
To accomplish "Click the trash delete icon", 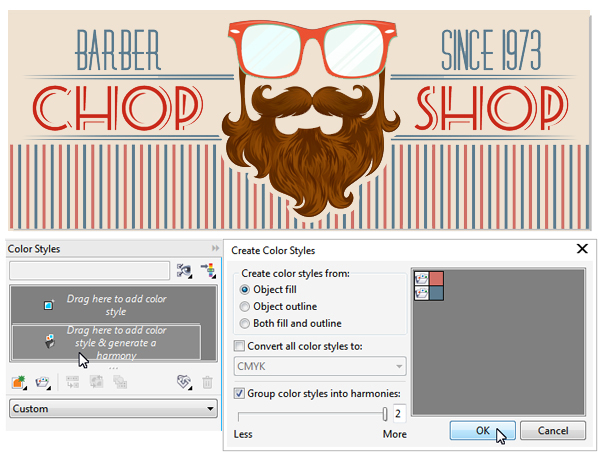I will (207, 382).
